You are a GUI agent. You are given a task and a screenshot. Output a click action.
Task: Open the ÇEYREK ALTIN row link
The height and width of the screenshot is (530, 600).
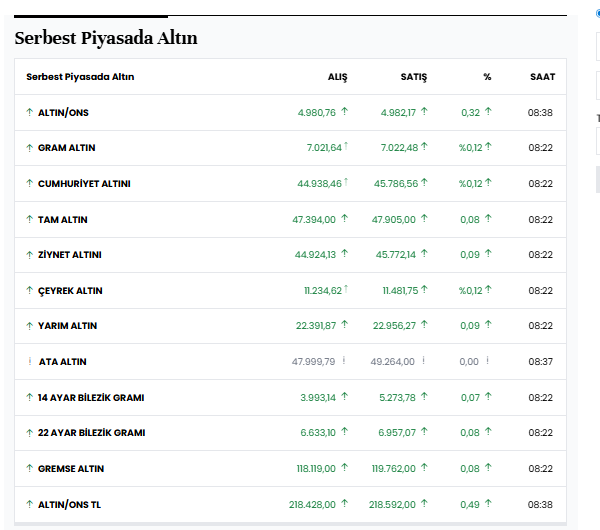(x=70, y=291)
